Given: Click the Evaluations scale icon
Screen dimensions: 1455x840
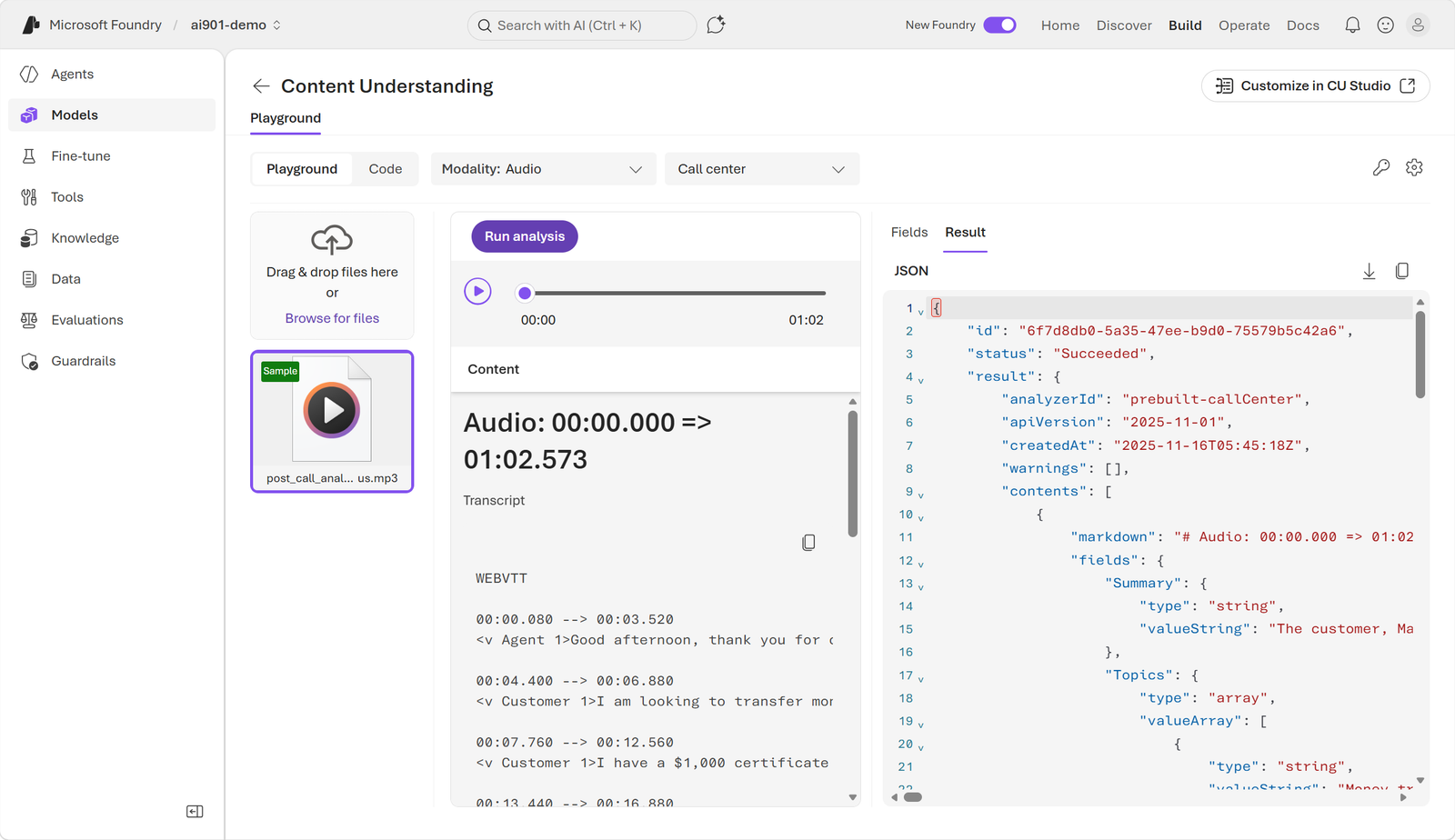Looking at the screenshot, I should pos(29,319).
